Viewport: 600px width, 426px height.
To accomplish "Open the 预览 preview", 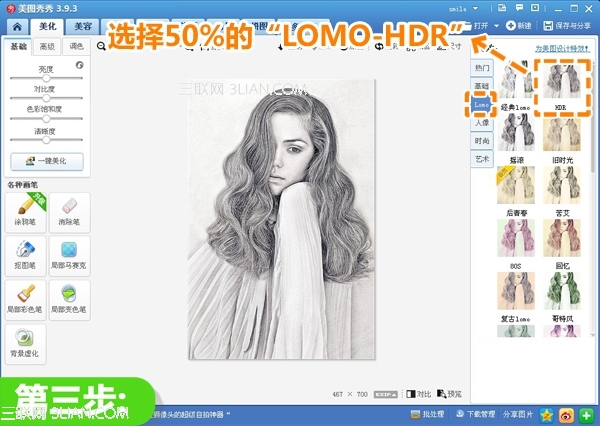I will tap(449, 394).
